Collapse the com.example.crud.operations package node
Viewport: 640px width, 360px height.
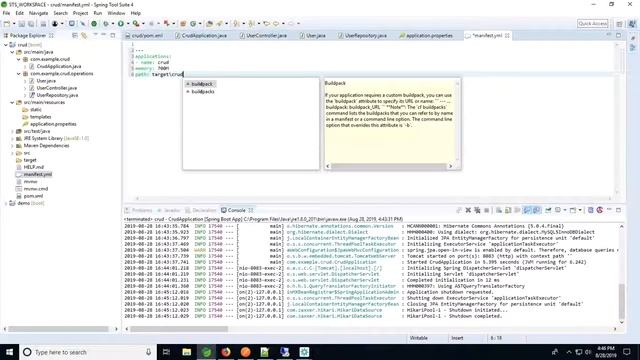tap(19, 74)
